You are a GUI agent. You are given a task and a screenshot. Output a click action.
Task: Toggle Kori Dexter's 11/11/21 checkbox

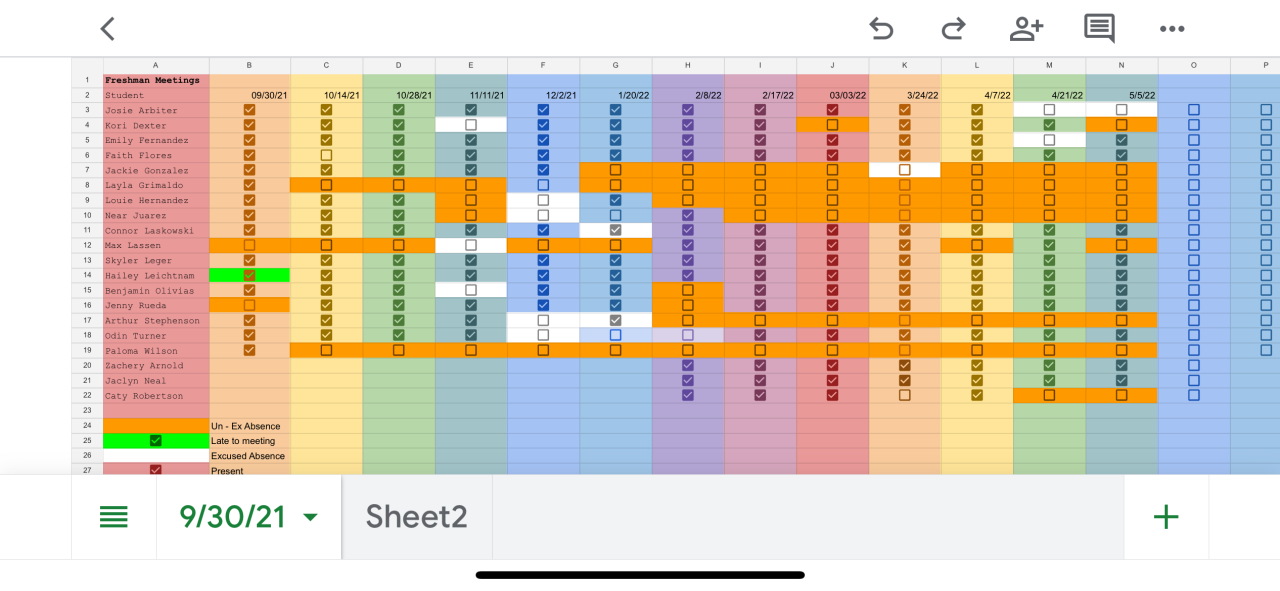tap(471, 125)
